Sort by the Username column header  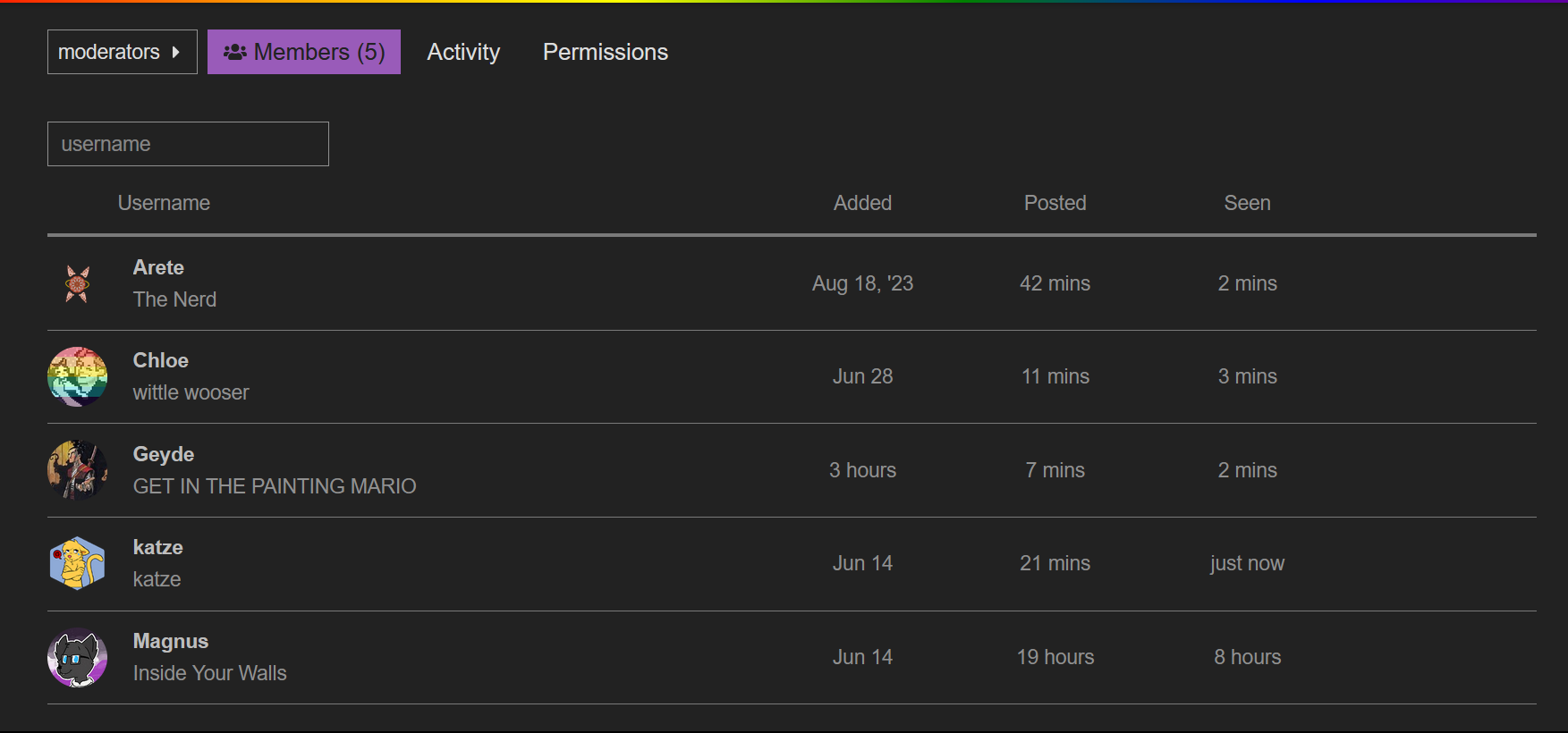[164, 203]
